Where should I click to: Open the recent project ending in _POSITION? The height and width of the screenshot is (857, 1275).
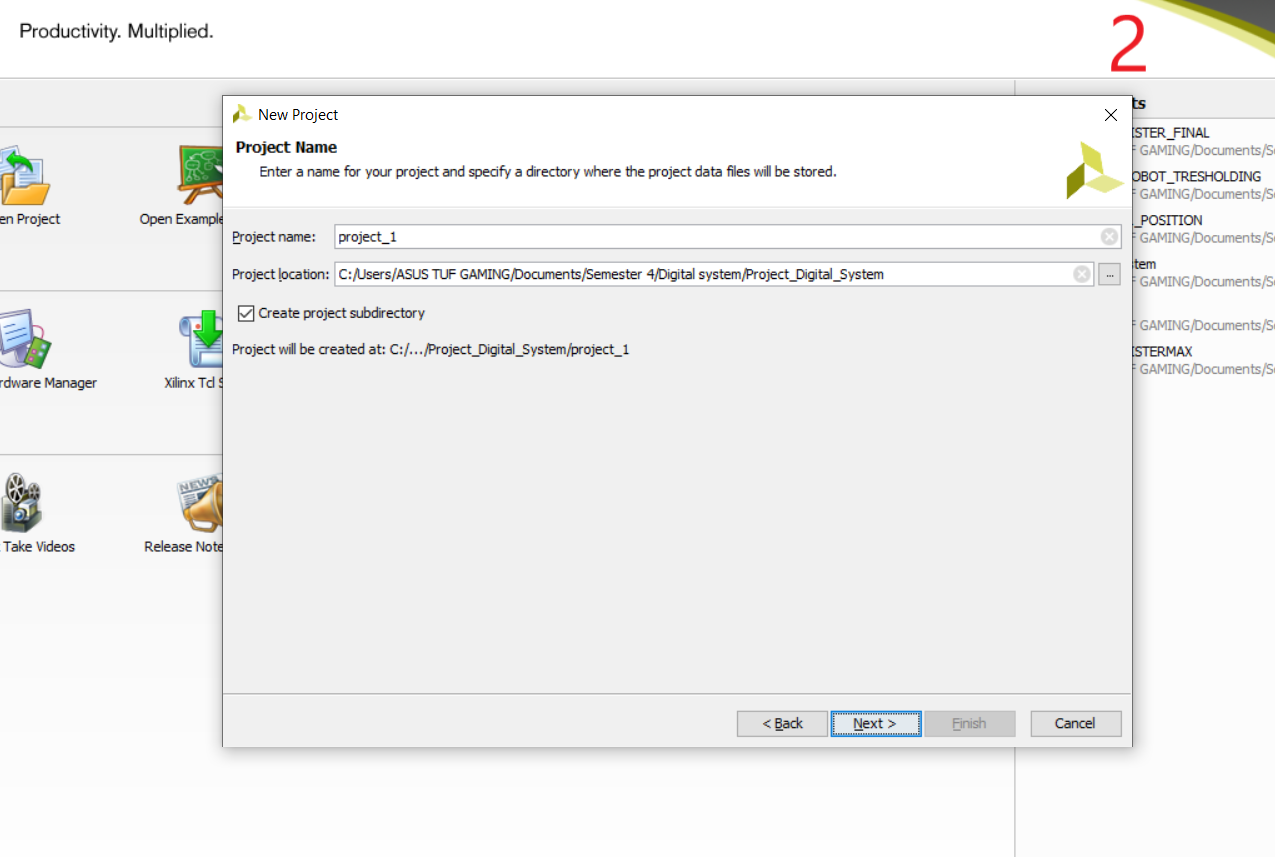(x=1168, y=220)
